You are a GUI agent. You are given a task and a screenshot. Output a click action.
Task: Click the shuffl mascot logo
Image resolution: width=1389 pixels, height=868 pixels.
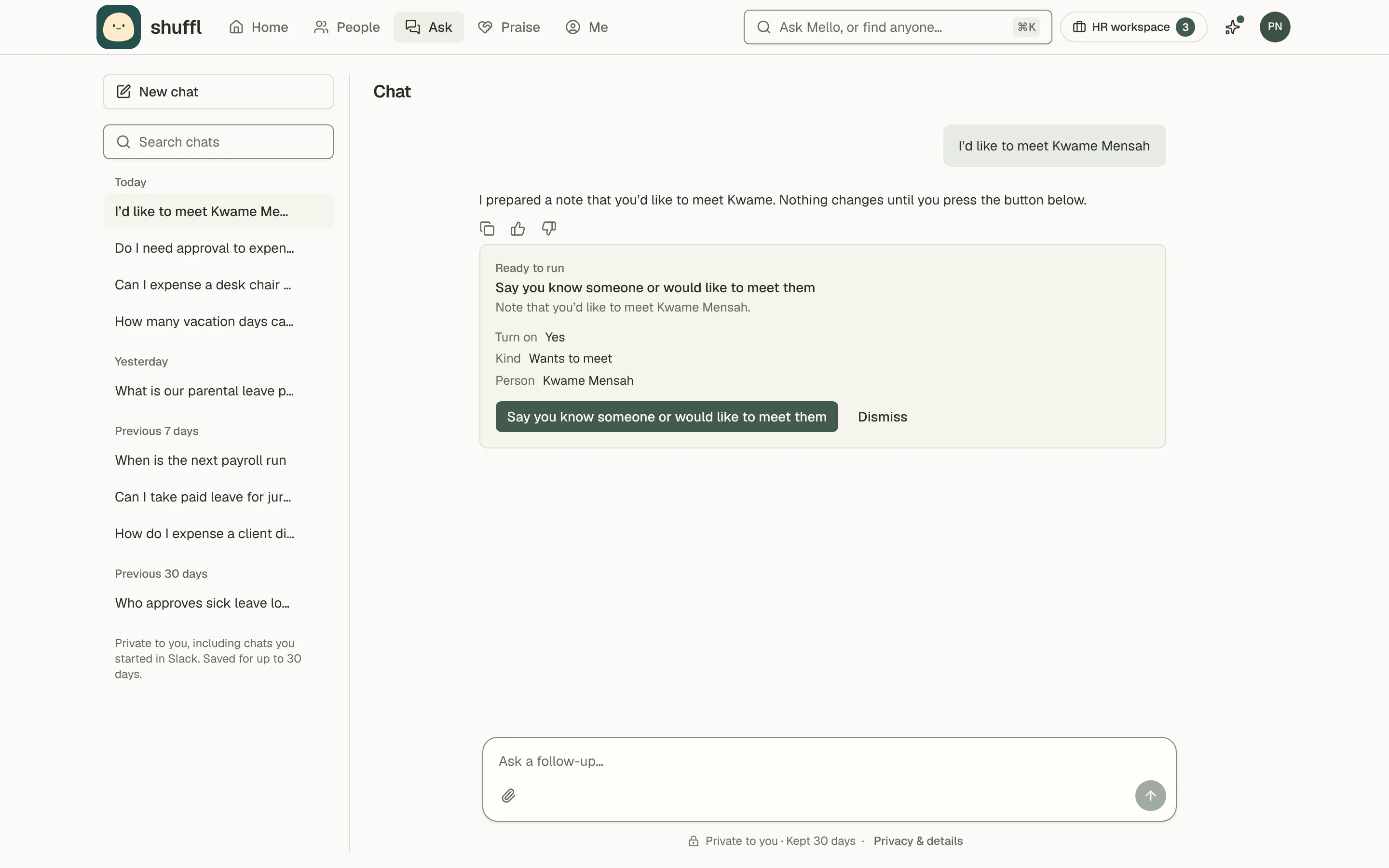[118, 27]
